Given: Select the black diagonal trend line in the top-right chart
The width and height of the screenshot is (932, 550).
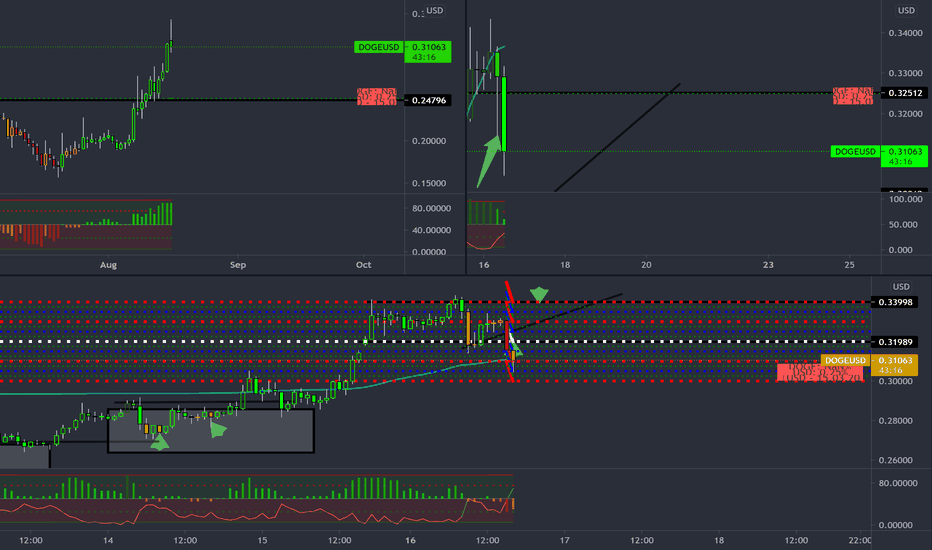Looking at the screenshot, I should tap(618, 138).
